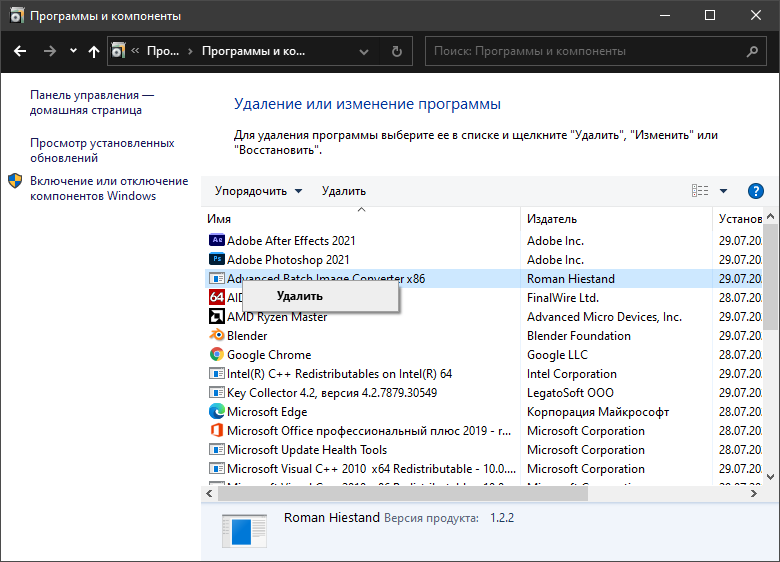Select the Blender program name

[247, 336]
